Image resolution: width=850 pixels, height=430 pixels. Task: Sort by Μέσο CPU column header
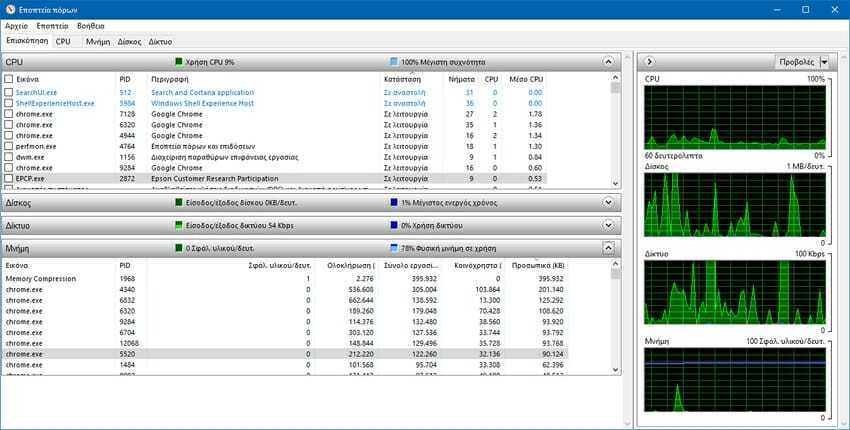(x=526, y=79)
